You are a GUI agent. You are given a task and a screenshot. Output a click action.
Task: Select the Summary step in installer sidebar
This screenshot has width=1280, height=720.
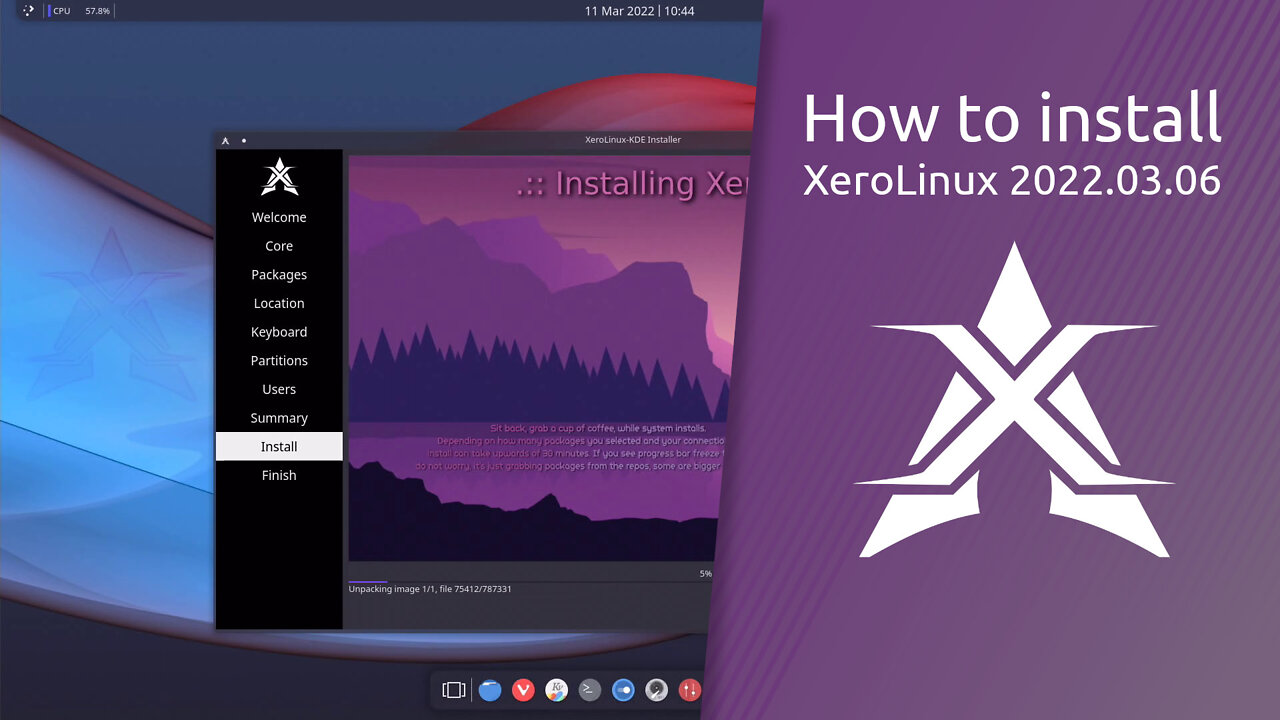coord(279,418)
